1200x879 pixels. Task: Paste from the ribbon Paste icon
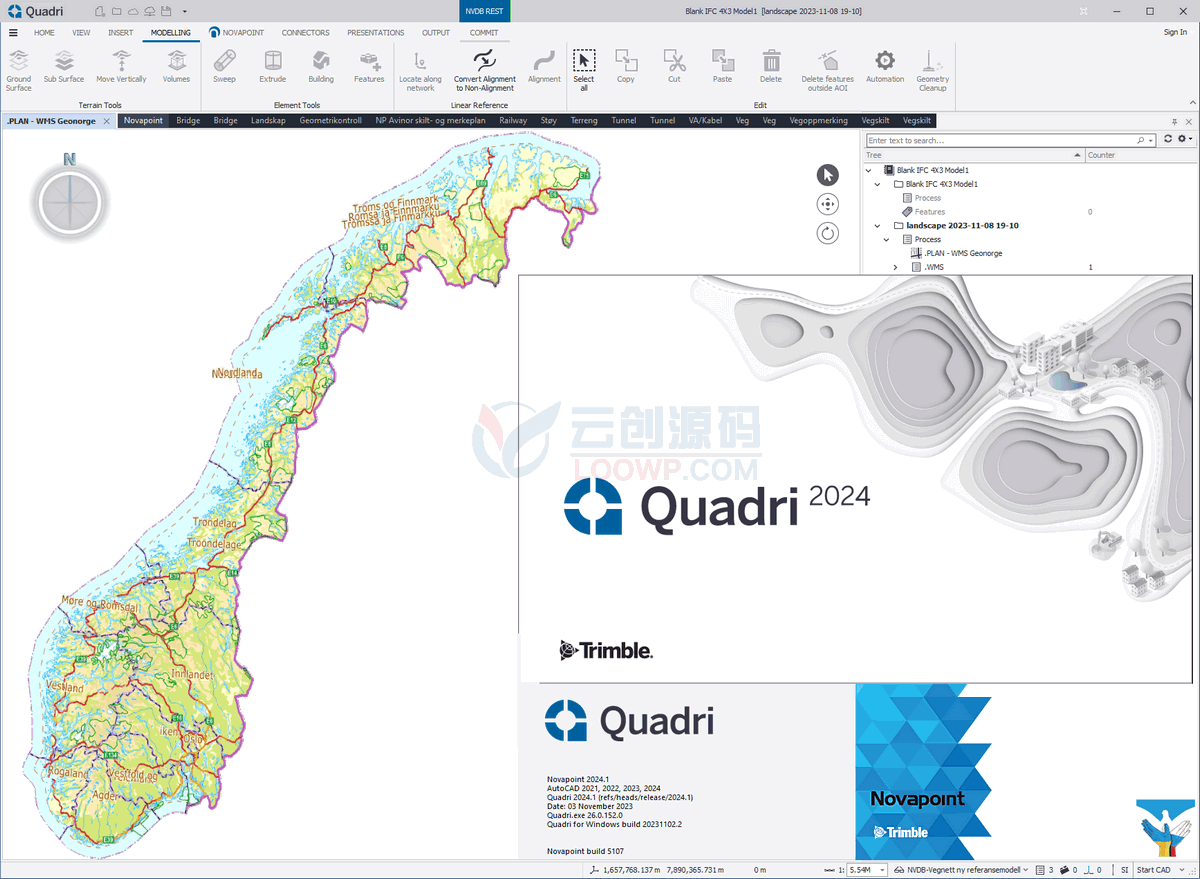(722, 66)
